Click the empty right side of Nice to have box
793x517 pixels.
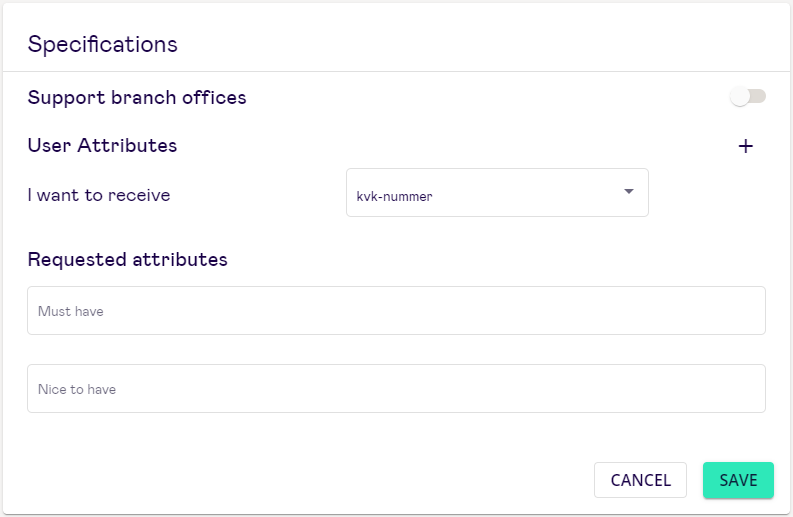tap(607, 389)
